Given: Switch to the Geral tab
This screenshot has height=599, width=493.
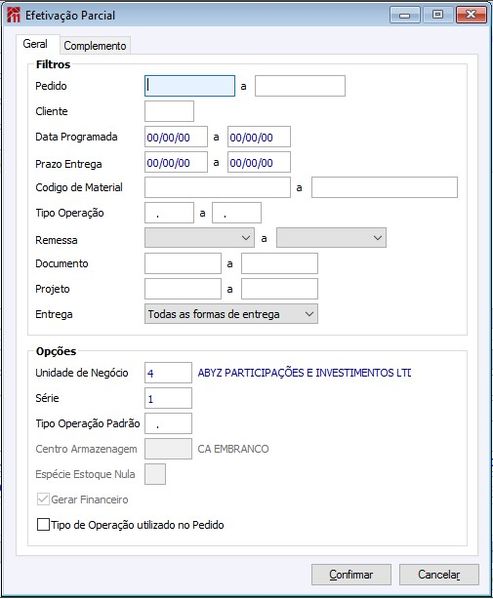Looking at the screenshot, I should (36, 44).
